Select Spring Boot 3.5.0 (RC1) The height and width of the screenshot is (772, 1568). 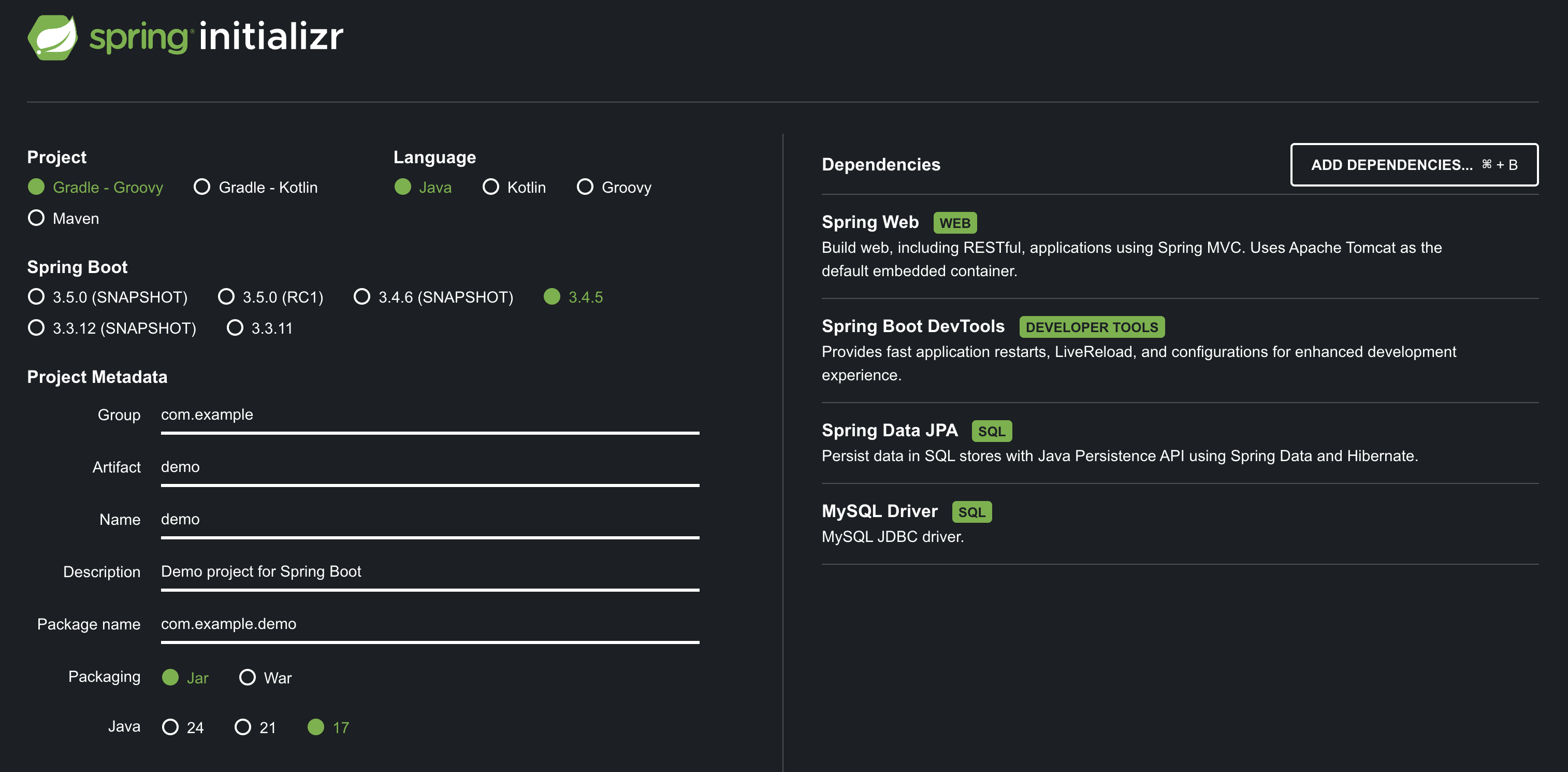click(x=271, y=296)
